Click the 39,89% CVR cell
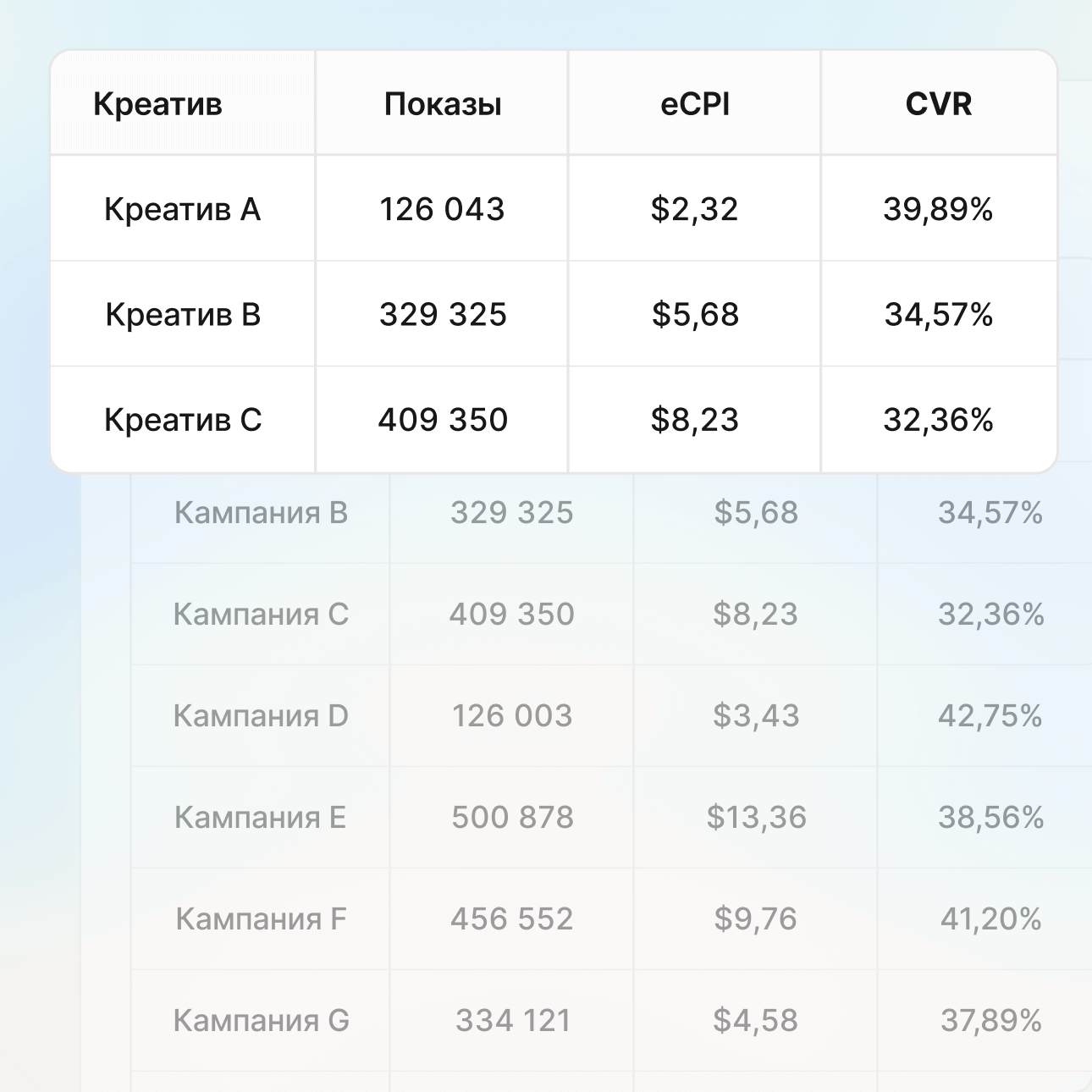 (x=938, y=209)
